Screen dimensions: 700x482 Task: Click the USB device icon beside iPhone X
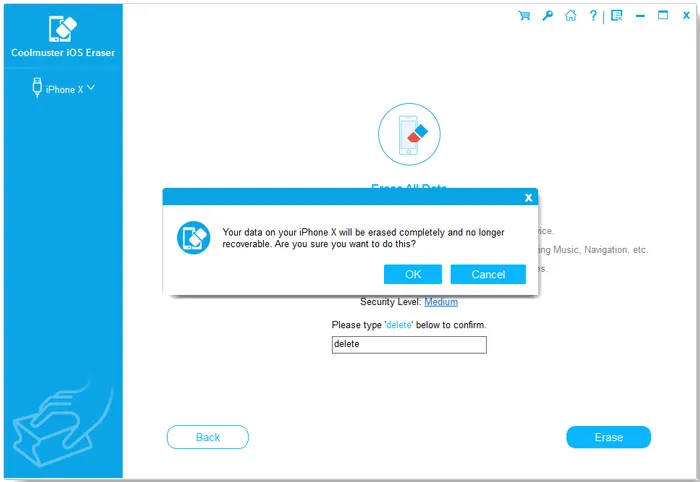point(37,87)
